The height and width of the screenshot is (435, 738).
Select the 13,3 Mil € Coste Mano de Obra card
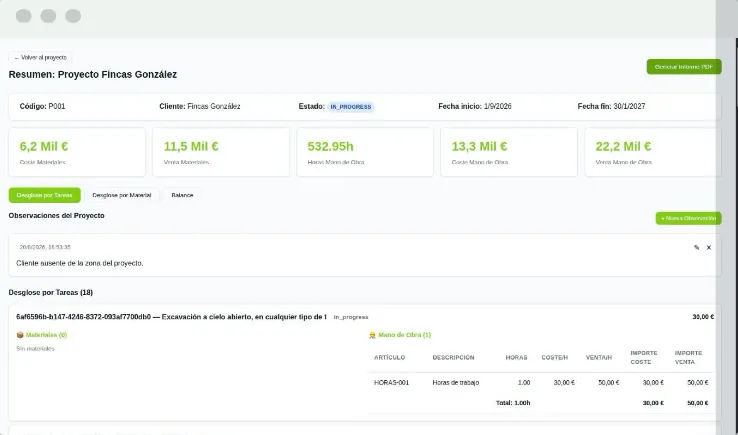(509, 152)
